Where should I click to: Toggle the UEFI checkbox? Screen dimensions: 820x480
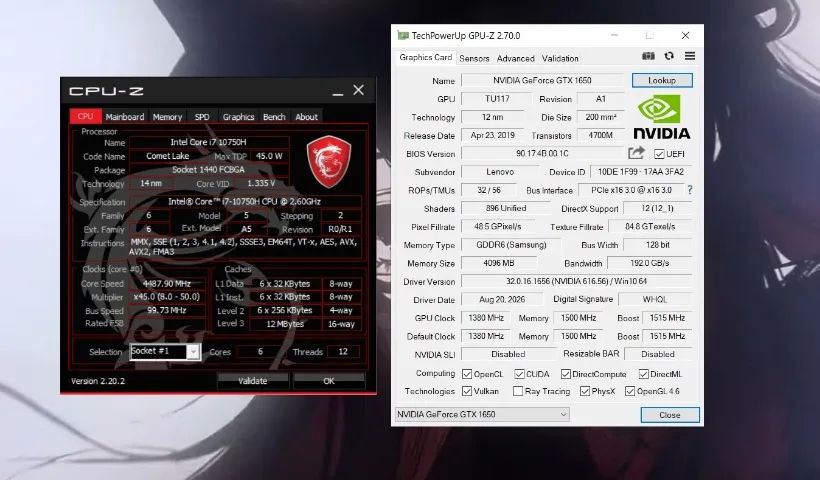[x=659, y=154]
